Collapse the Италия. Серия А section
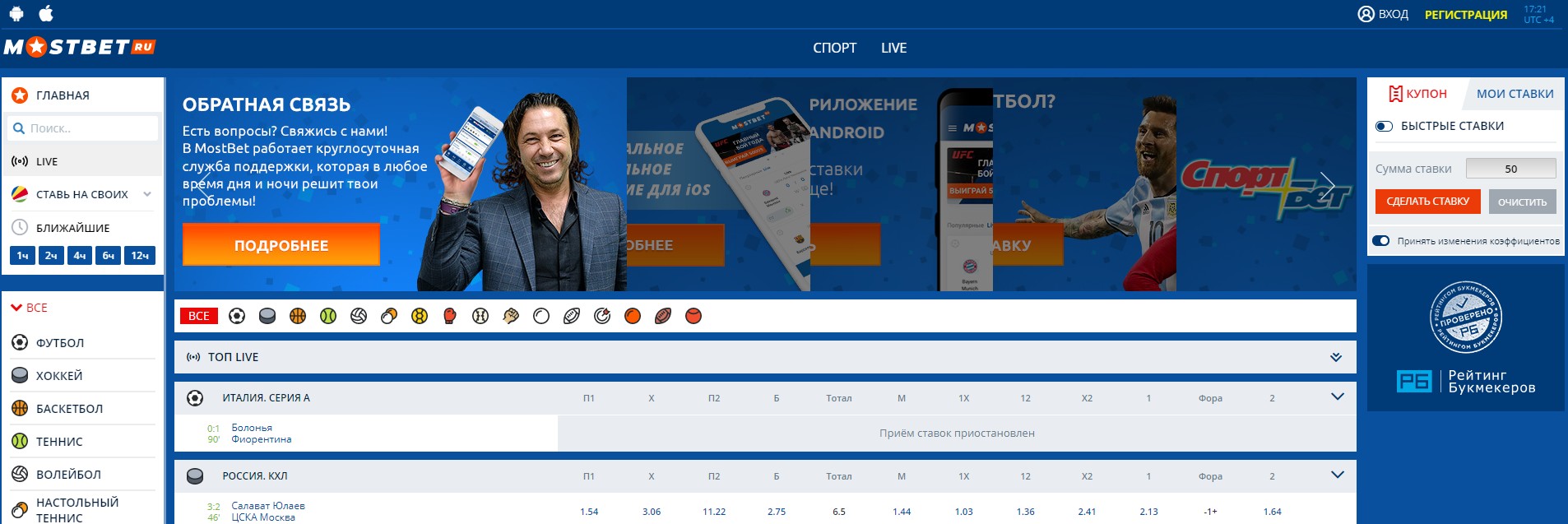Viewport: 1568px width, 524px height. 1338,396
